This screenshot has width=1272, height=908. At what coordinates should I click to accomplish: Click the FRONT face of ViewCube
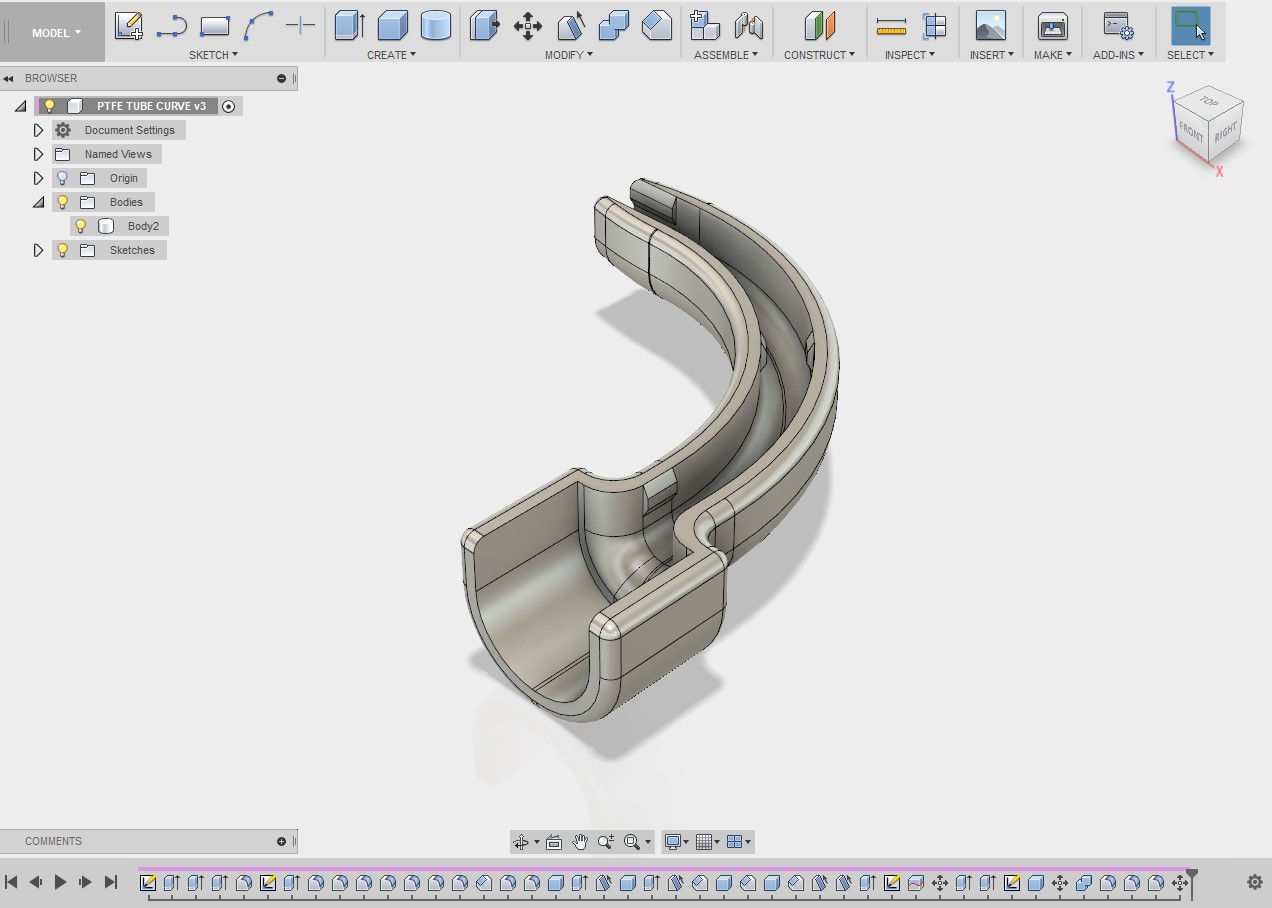click(1191, 131)
